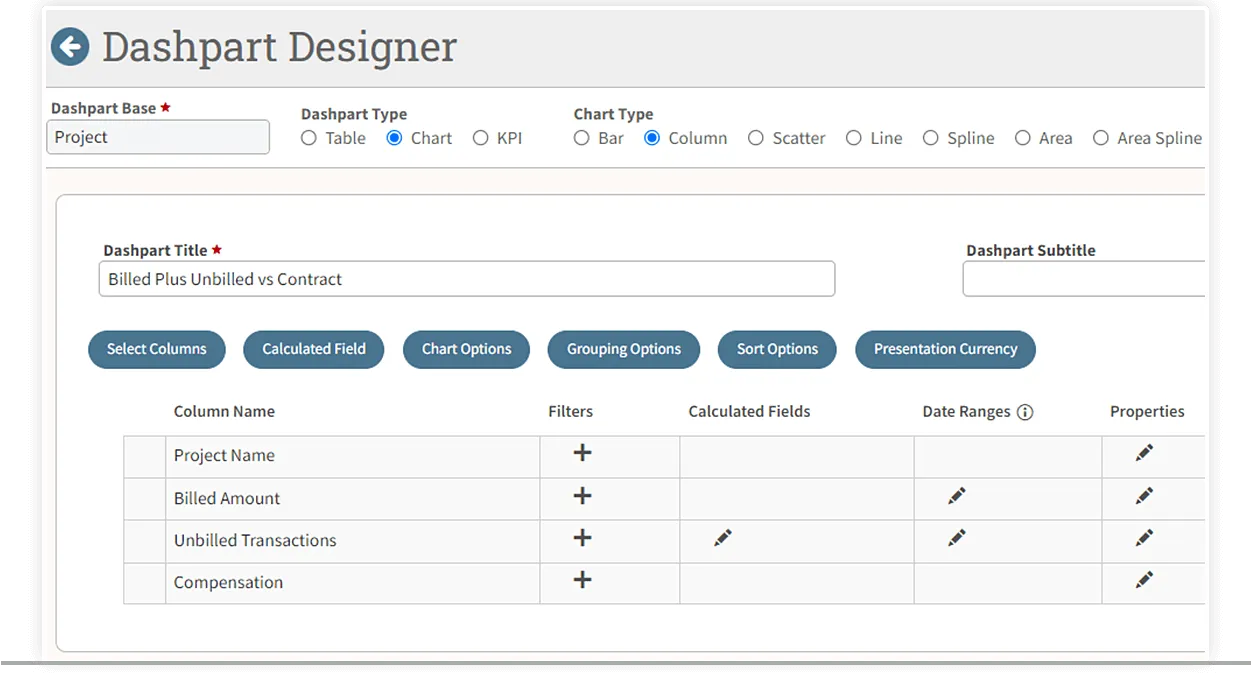This screenshot has height=673, width=1251.
Task: Switch the chart type to Bar
Action: (582, 138)
